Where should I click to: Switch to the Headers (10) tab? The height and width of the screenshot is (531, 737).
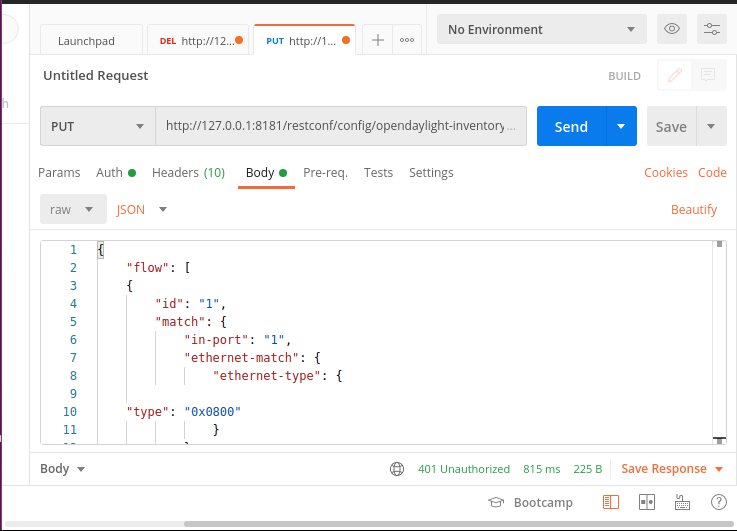[x=188, y=173]
